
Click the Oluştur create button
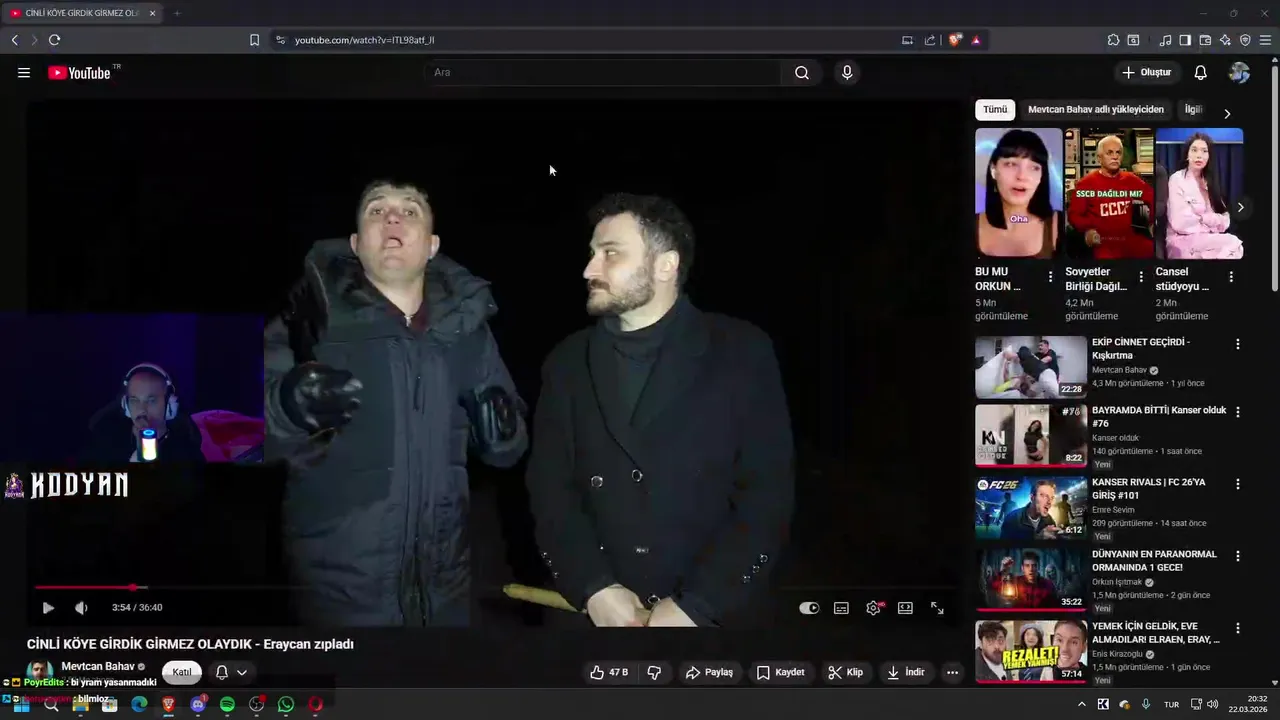point(1146,73)
